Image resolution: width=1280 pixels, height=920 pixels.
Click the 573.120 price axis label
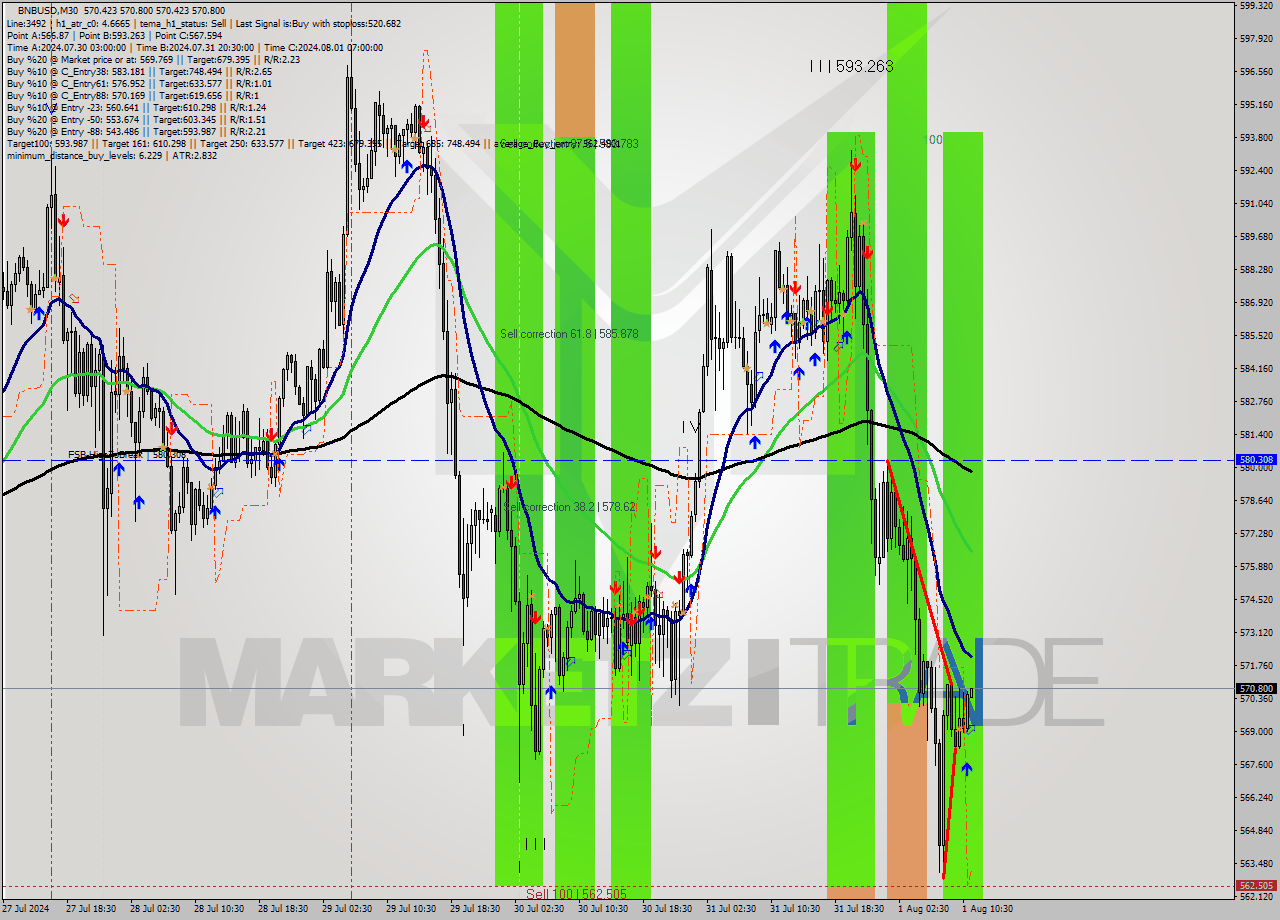click(x=1256, y=632)
